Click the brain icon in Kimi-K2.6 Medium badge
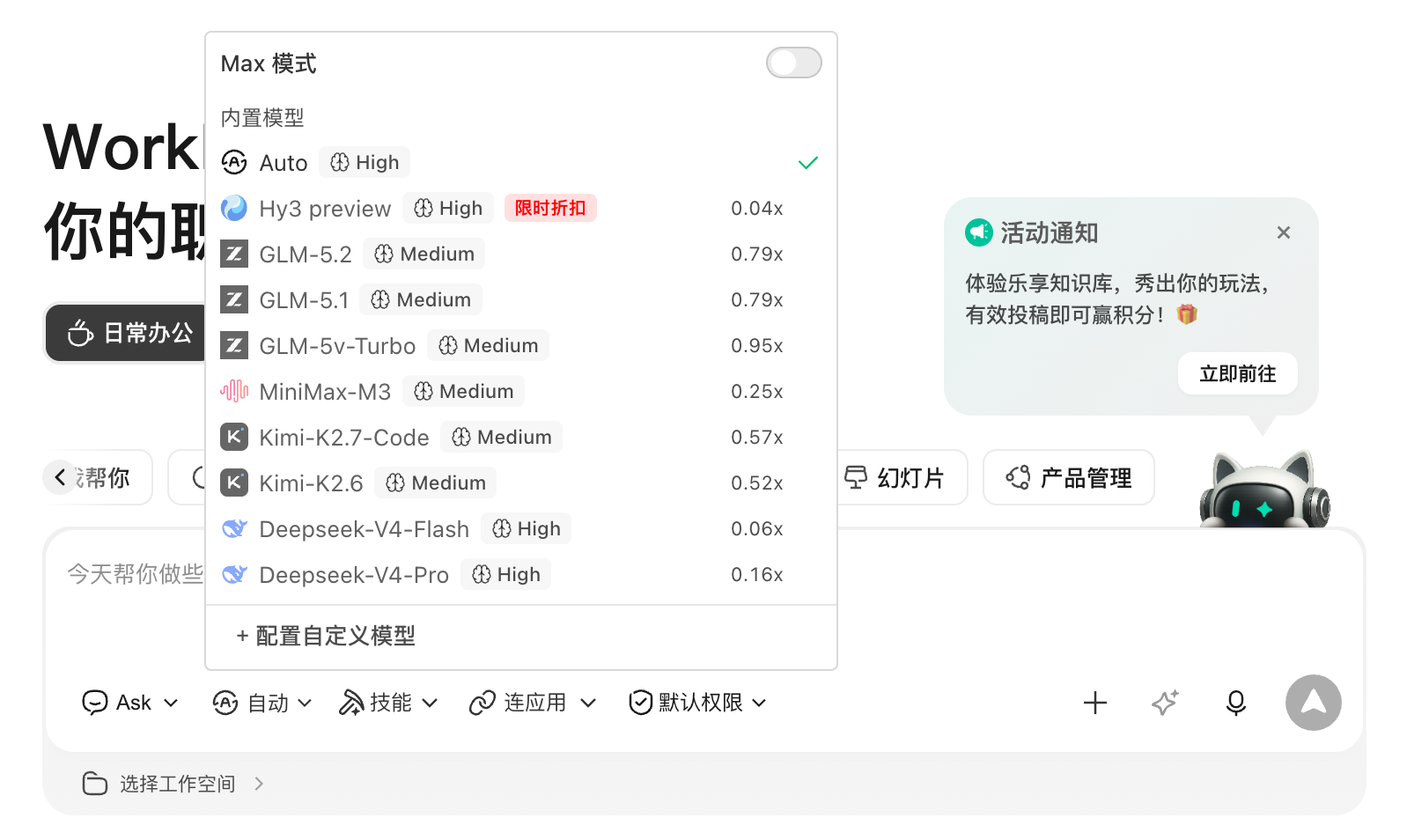 pos(395,483)
